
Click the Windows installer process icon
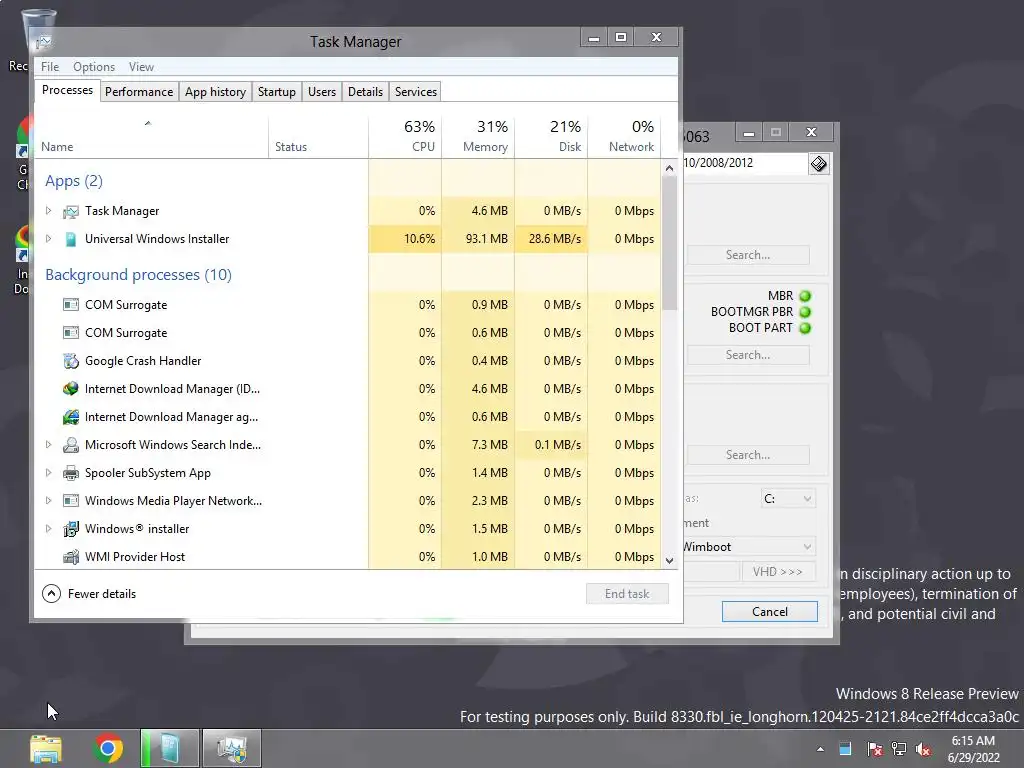(71, 529)
